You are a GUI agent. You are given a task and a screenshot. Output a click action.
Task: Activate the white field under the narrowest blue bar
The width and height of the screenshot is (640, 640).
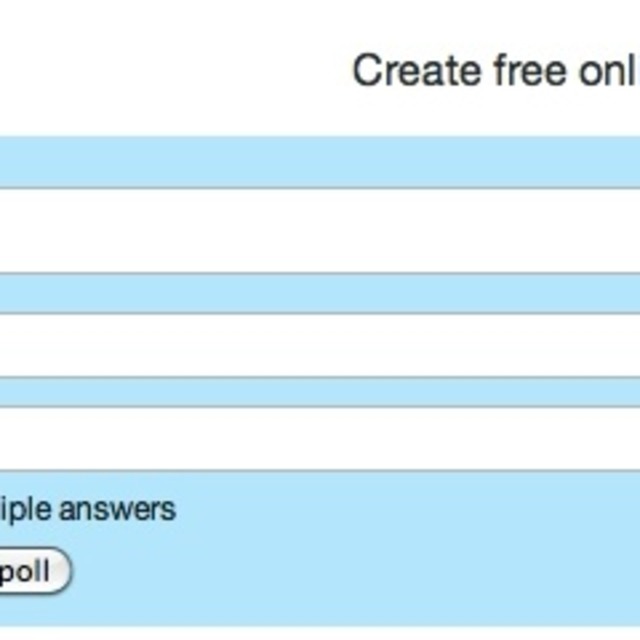320,438
